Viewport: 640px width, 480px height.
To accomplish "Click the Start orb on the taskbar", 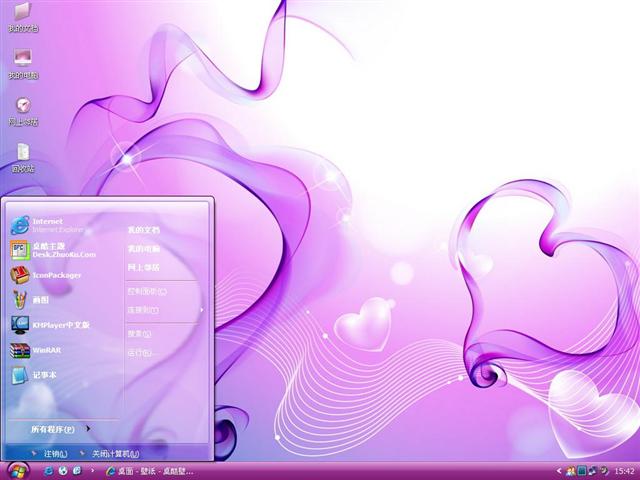I will tap(17, 470).
